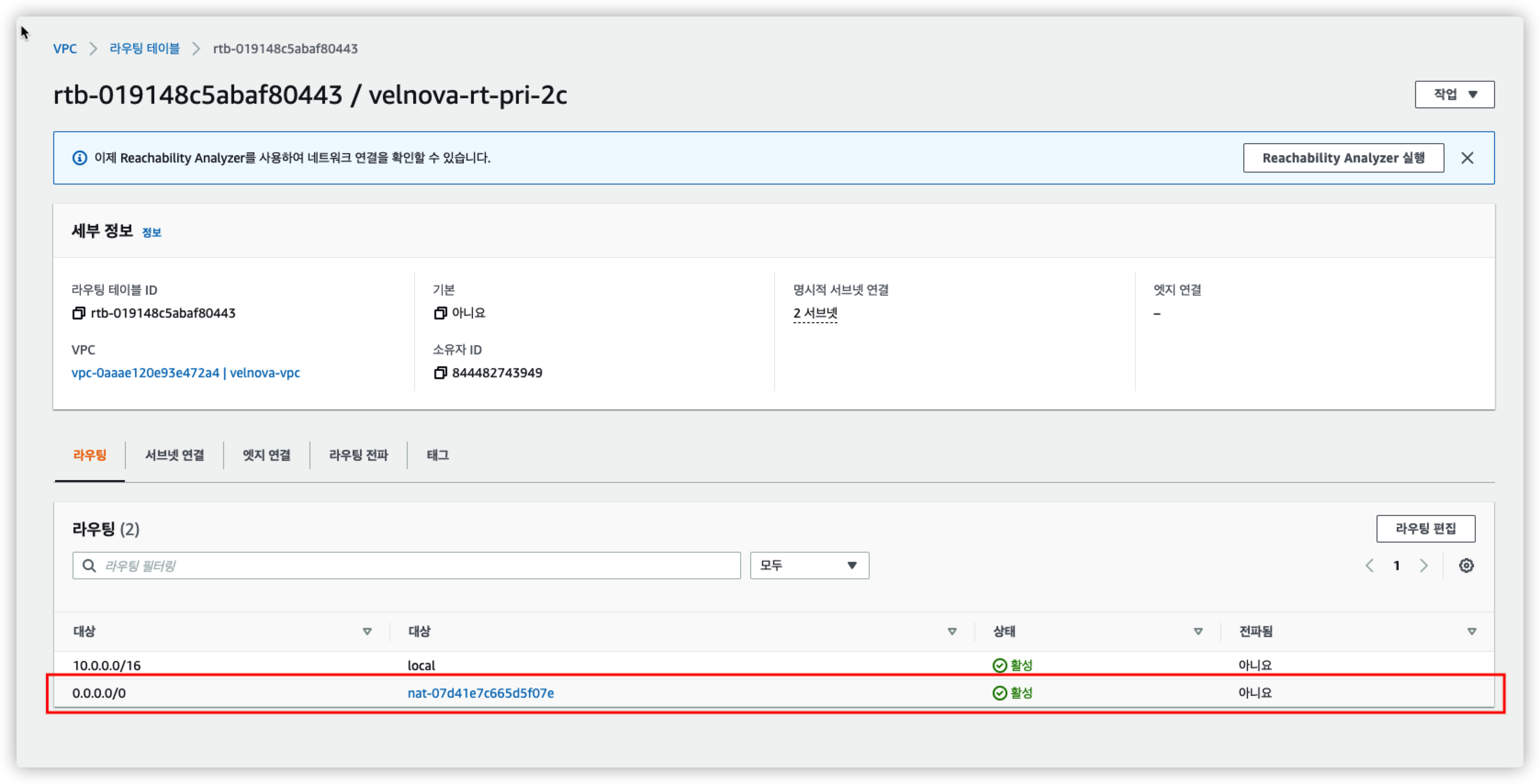Open route table preferences gear icon
The width and height of the screenshot is (1540, 784).
[x=1466, y=566]
